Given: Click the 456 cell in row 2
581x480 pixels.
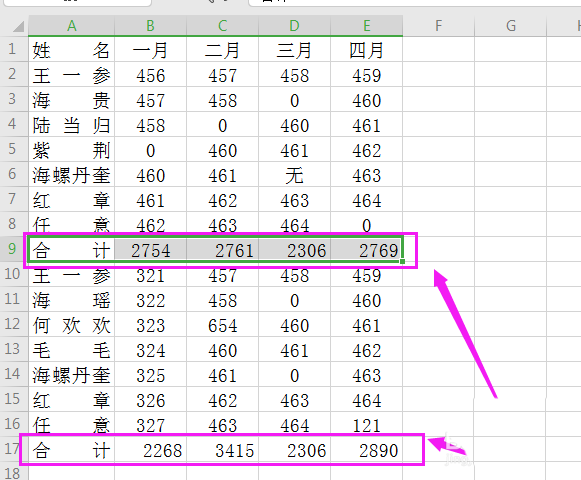Looking at the screenshot, I should (150, 75).
